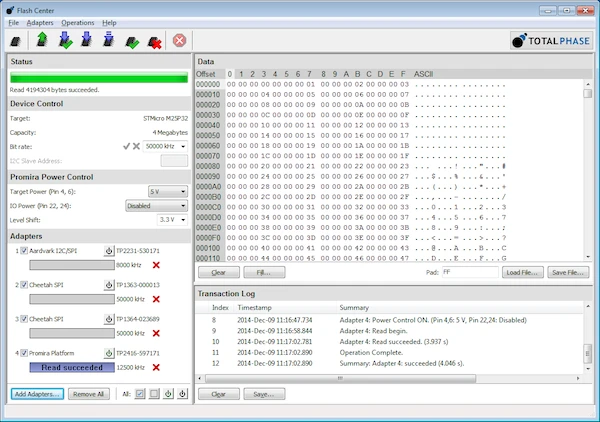Click the Transaction Log Clear button

[219, 394]
